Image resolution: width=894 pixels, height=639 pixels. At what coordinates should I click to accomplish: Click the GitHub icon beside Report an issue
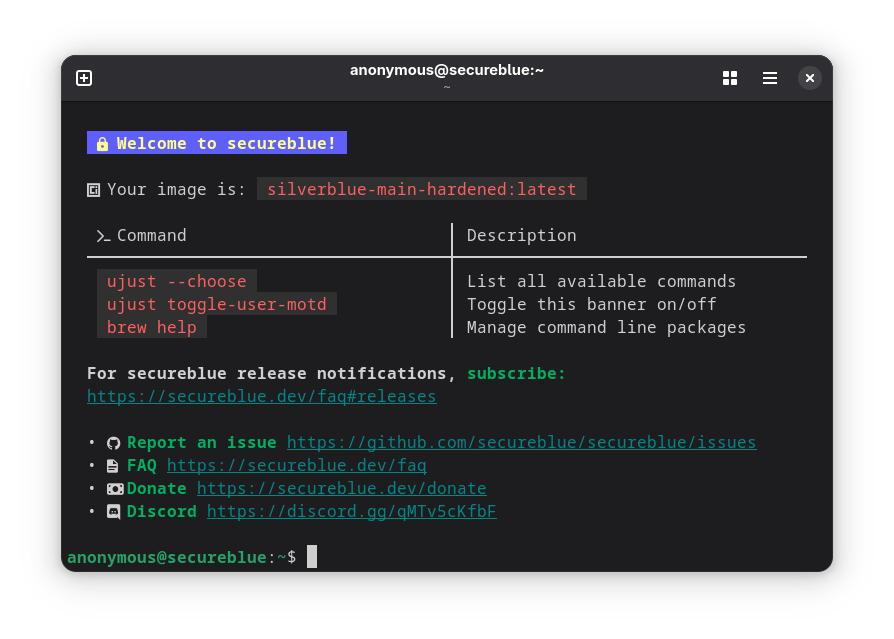tap(113, 443)
